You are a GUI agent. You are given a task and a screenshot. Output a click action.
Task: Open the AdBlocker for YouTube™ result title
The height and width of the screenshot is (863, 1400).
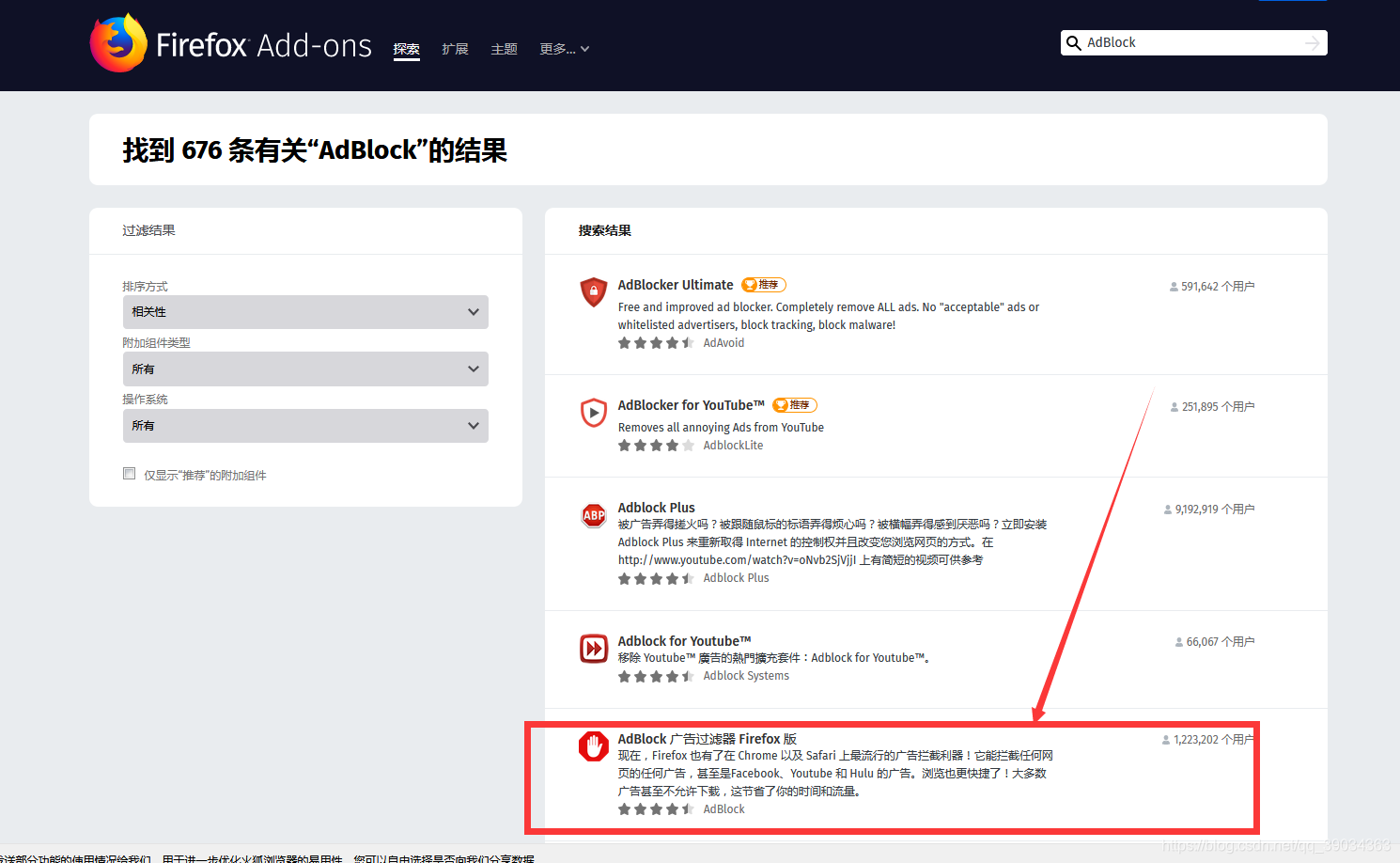tap(691, 405)
